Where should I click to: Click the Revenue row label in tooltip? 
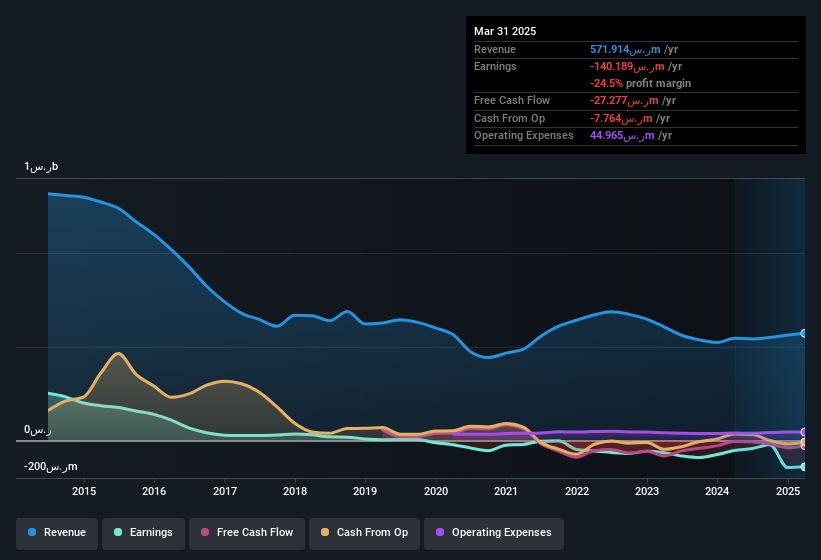pyautogui.click(x=495, y=49)
